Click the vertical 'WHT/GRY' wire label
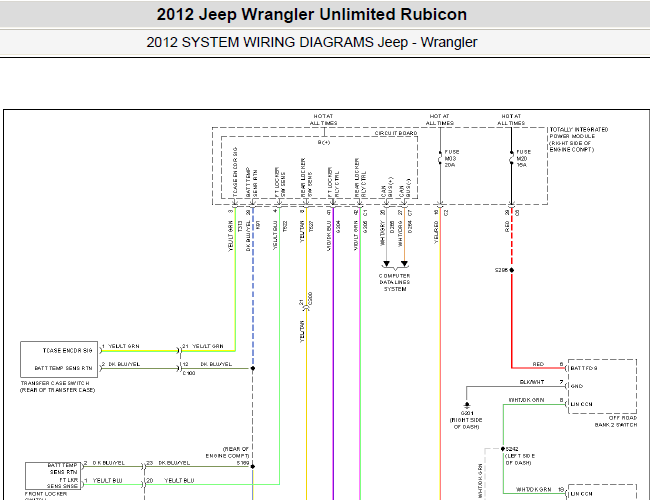 point(383,233)
